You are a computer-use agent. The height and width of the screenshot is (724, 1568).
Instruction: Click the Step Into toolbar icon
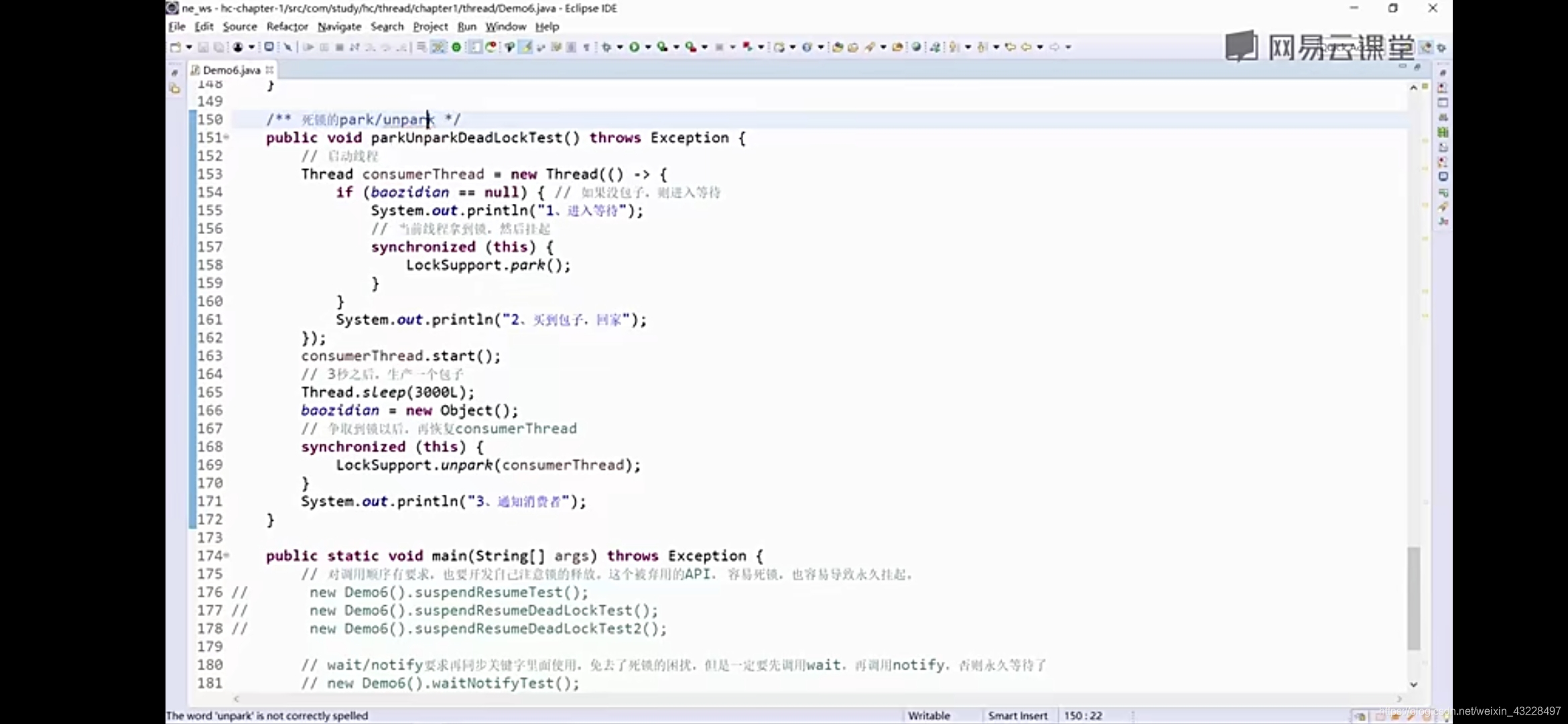[370, 47]
